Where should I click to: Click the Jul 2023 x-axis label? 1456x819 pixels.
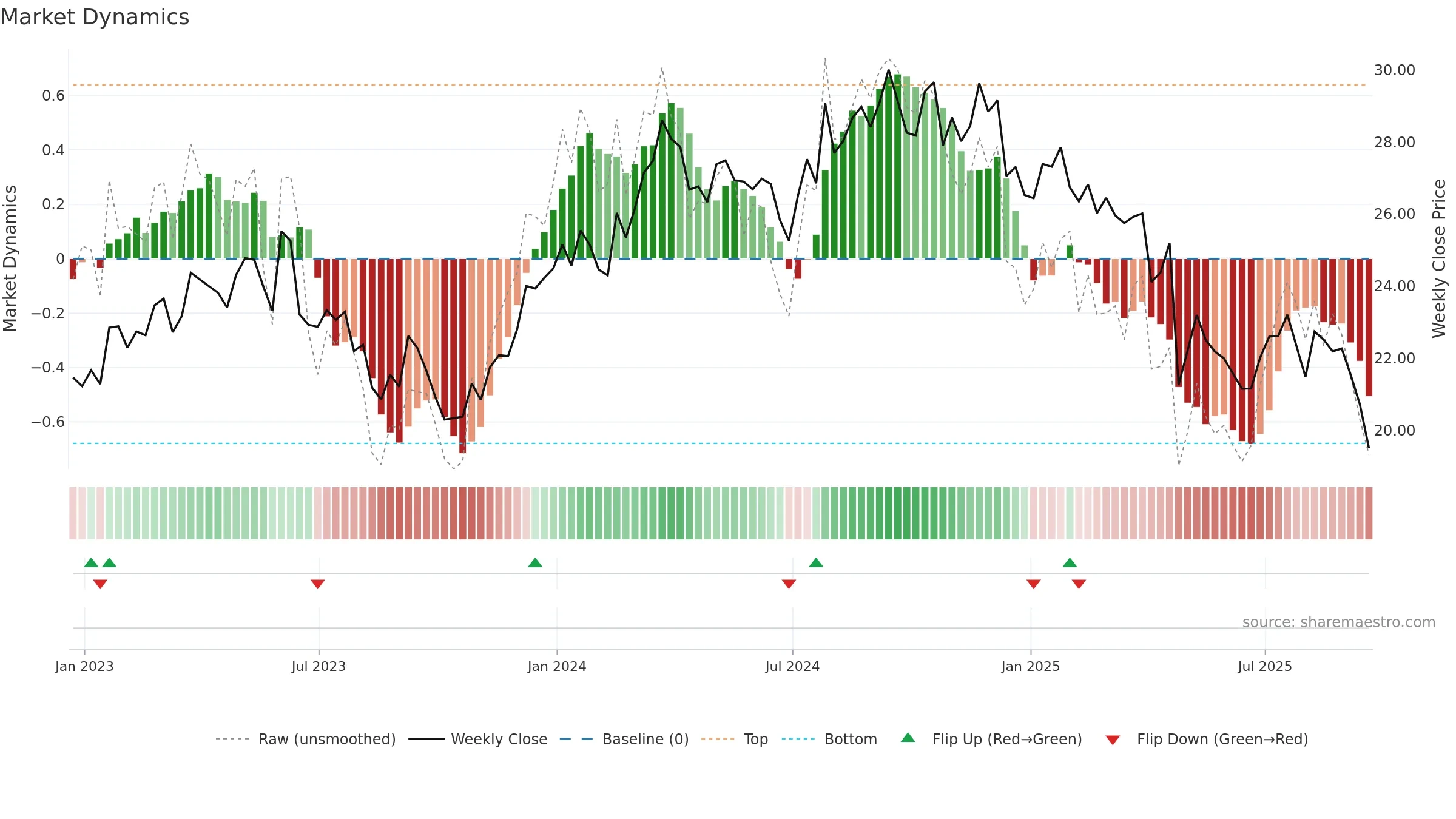coord(318,666)
